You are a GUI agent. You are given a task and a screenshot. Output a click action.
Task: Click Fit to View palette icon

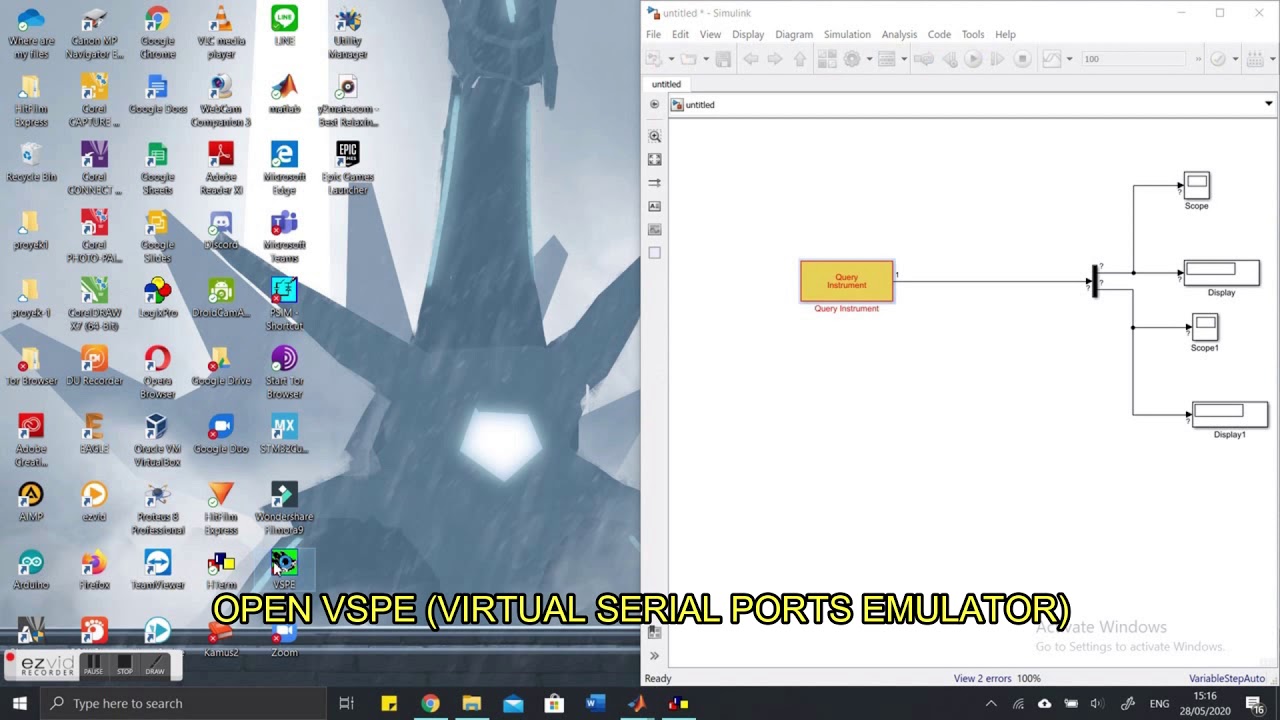(655, 159)
